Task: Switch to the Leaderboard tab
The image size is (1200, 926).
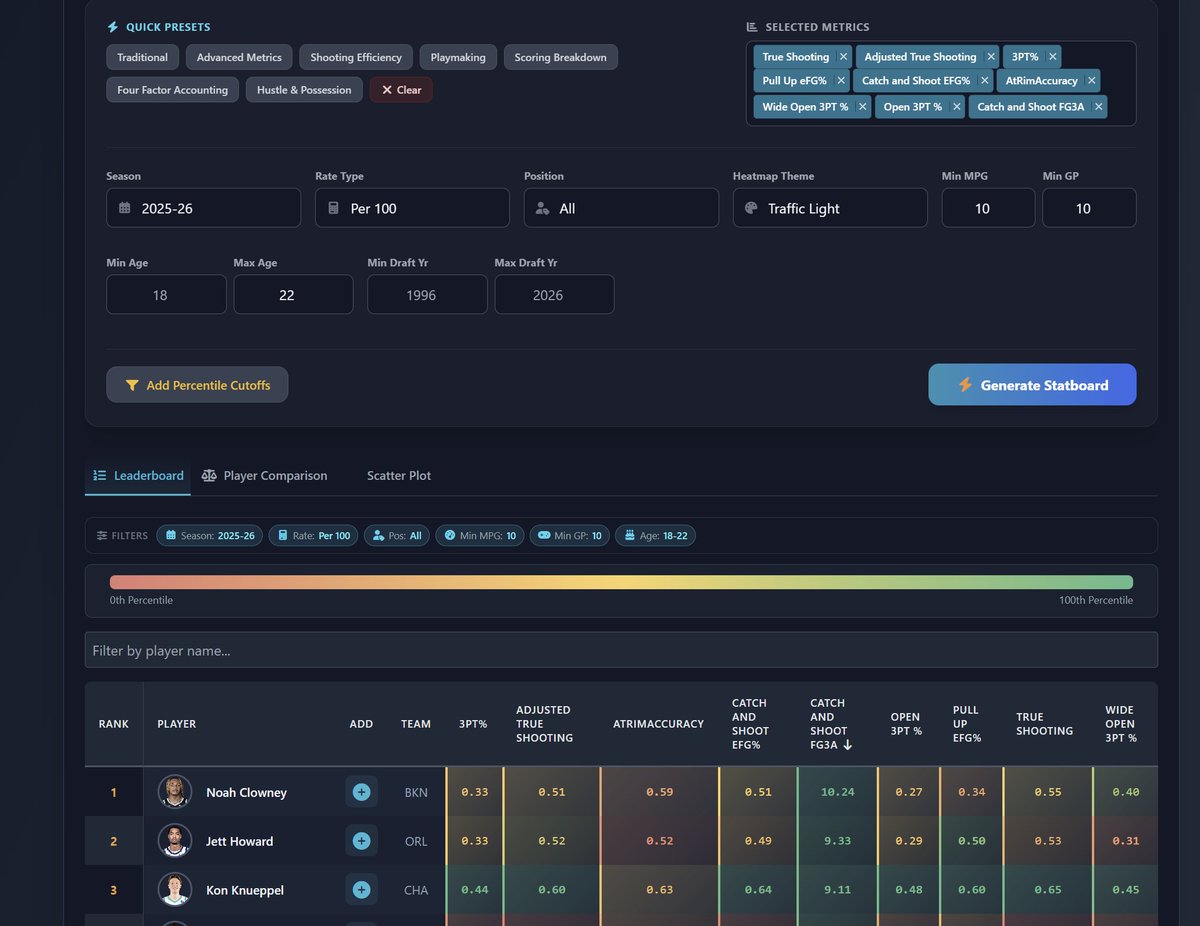Action: 138,476
